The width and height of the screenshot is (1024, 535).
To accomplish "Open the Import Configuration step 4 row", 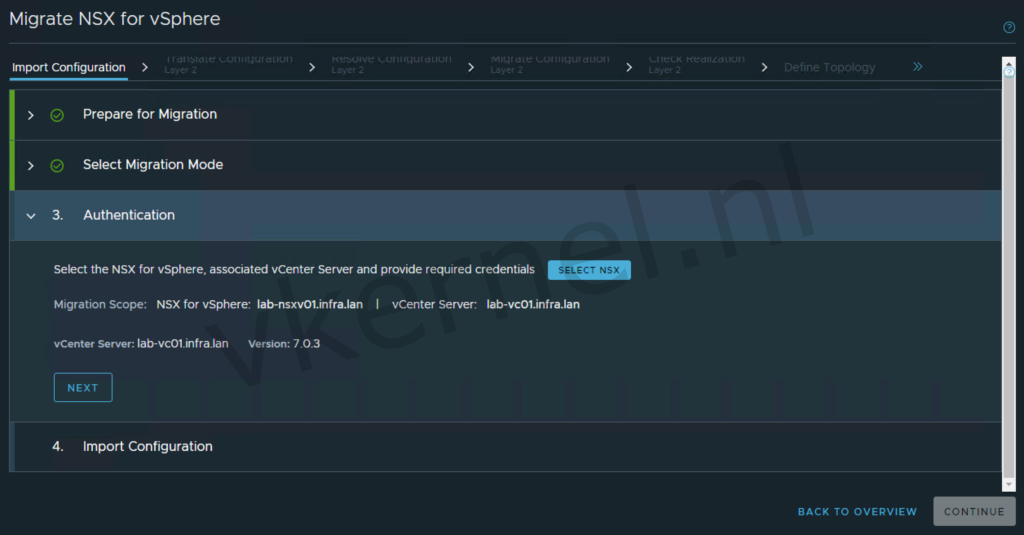I will click(507, 447).
